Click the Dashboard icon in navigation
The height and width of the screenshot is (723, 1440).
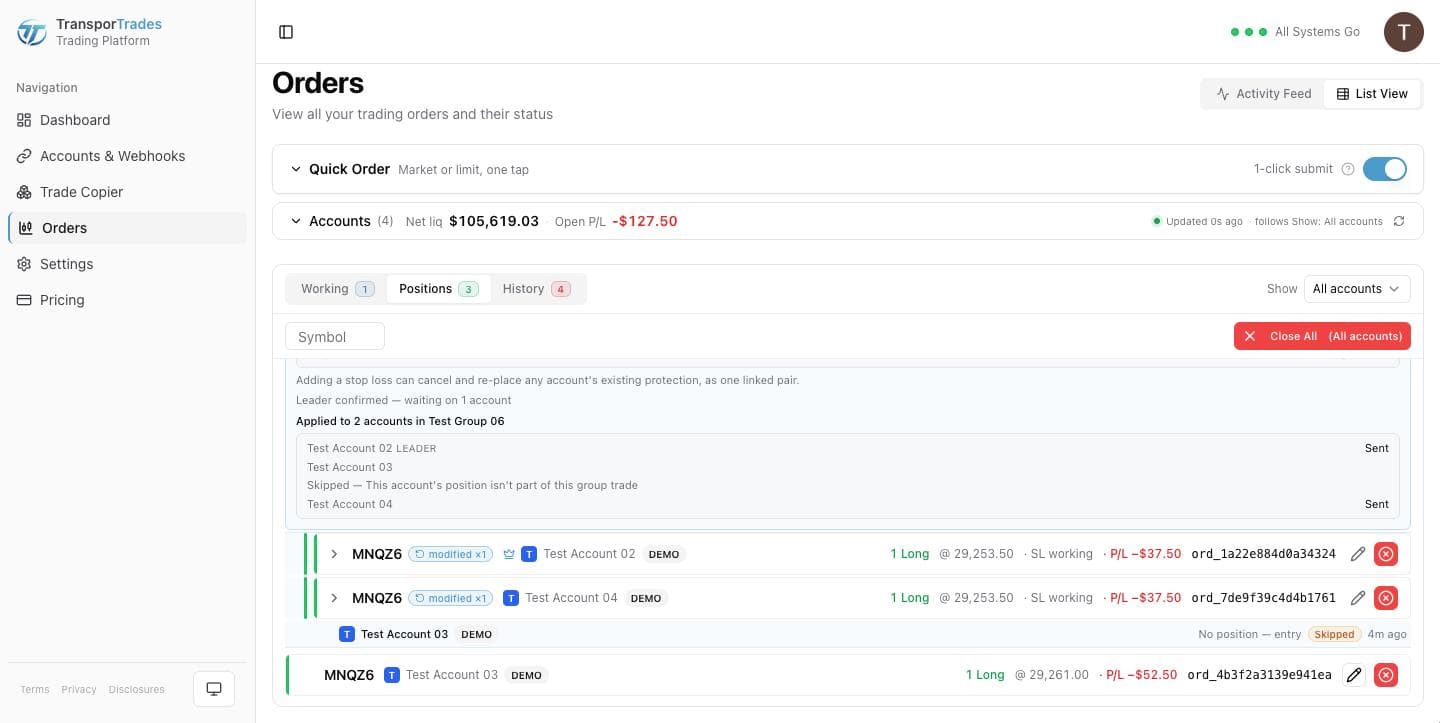24,120
